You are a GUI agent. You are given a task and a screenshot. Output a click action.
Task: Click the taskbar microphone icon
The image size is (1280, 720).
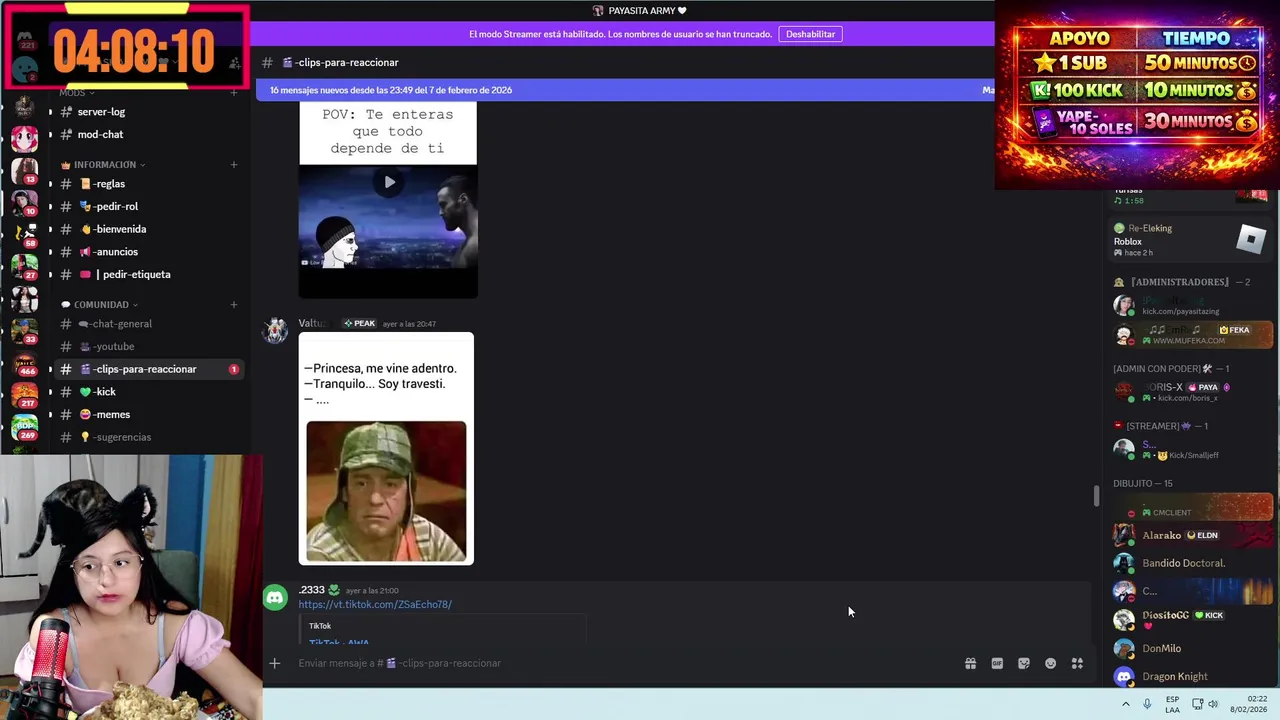click(x=1147, y=704)
